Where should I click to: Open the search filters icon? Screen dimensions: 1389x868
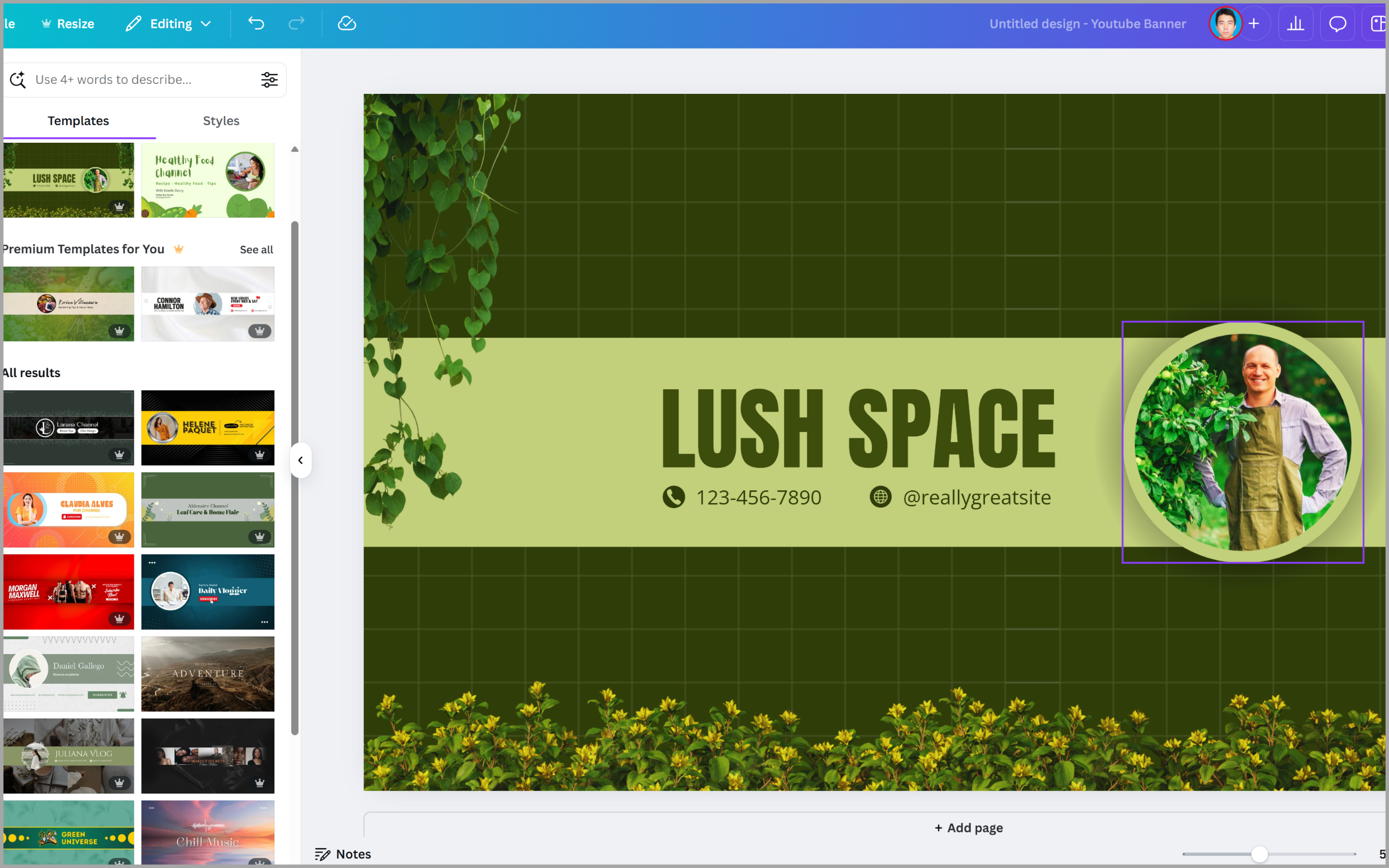point(269,80)
